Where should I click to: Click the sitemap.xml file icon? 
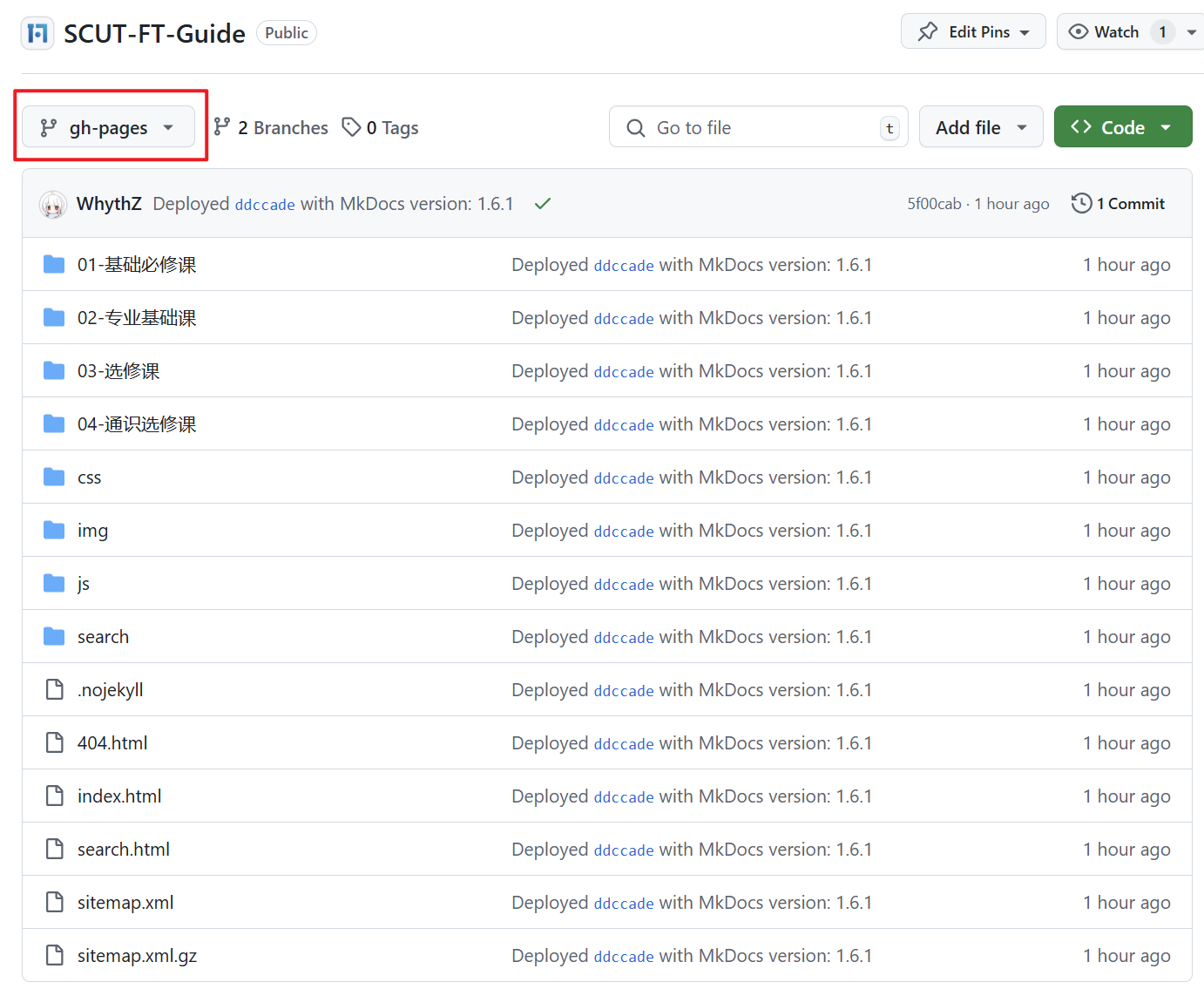click(55, 902)
